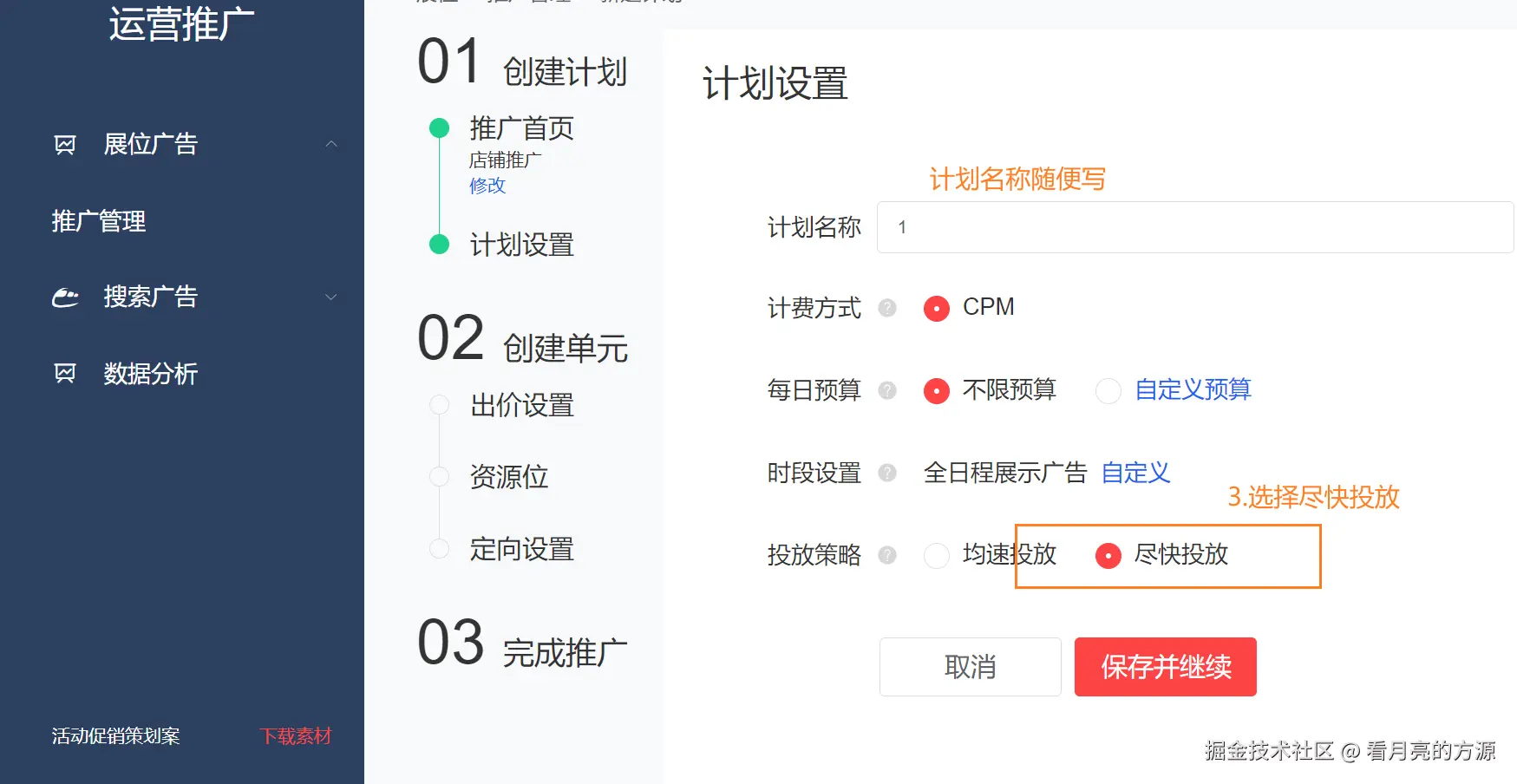Click the 计划名称 input field

[1195, 227]
